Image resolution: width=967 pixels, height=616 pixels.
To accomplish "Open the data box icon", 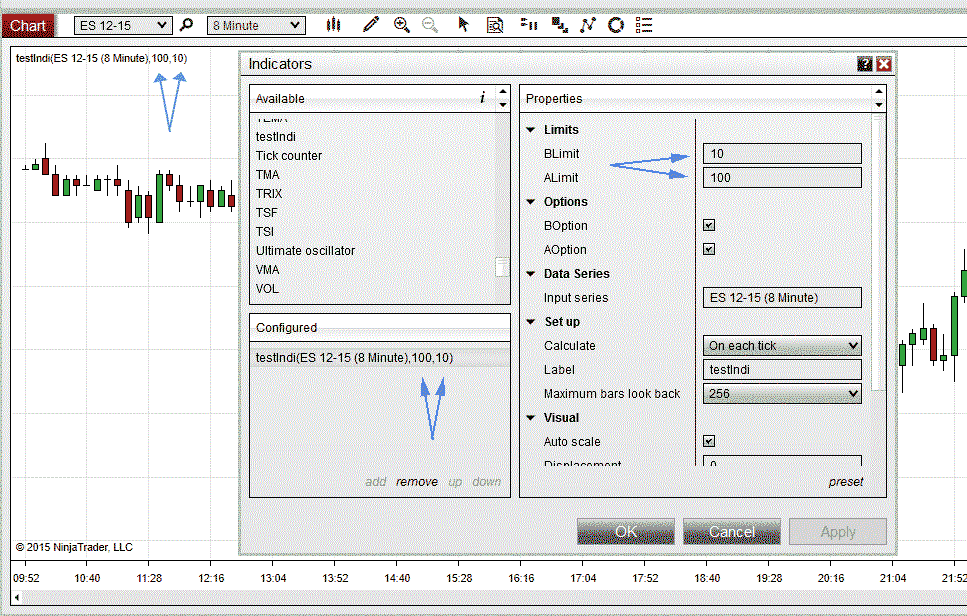I will point(494,25).
